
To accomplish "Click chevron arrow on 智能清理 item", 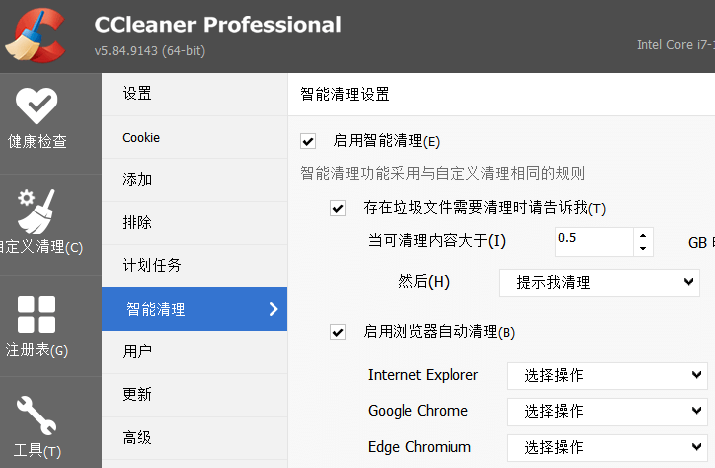I will (273, 309).
